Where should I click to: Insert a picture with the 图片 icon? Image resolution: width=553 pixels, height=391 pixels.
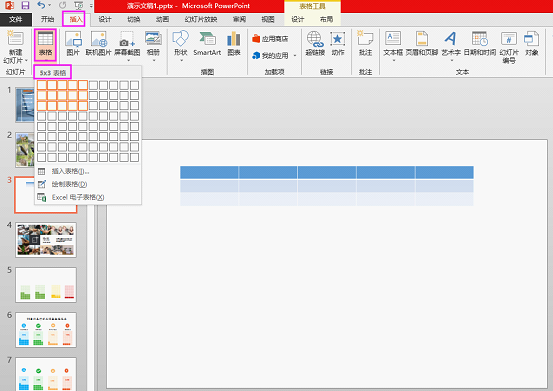click(x=73, y=44)
